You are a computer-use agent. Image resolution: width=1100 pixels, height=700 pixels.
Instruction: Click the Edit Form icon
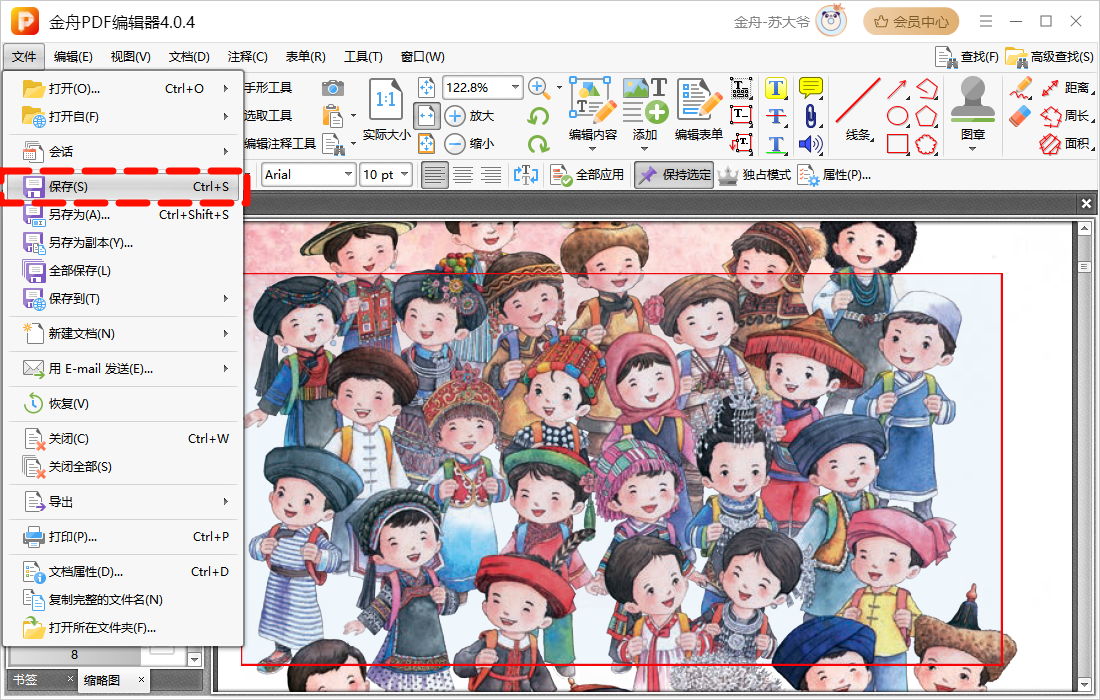699,100
